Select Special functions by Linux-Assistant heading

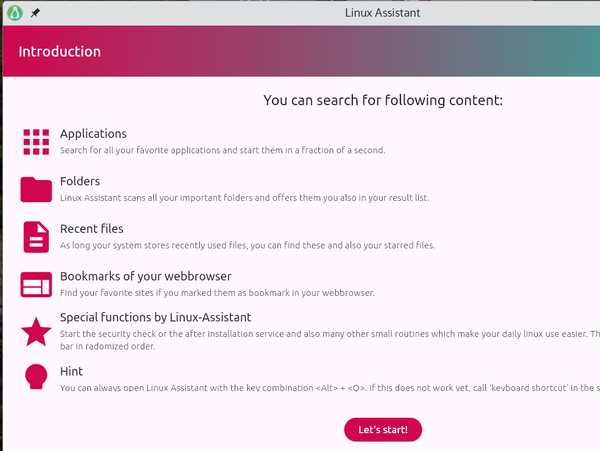(156, 317)
